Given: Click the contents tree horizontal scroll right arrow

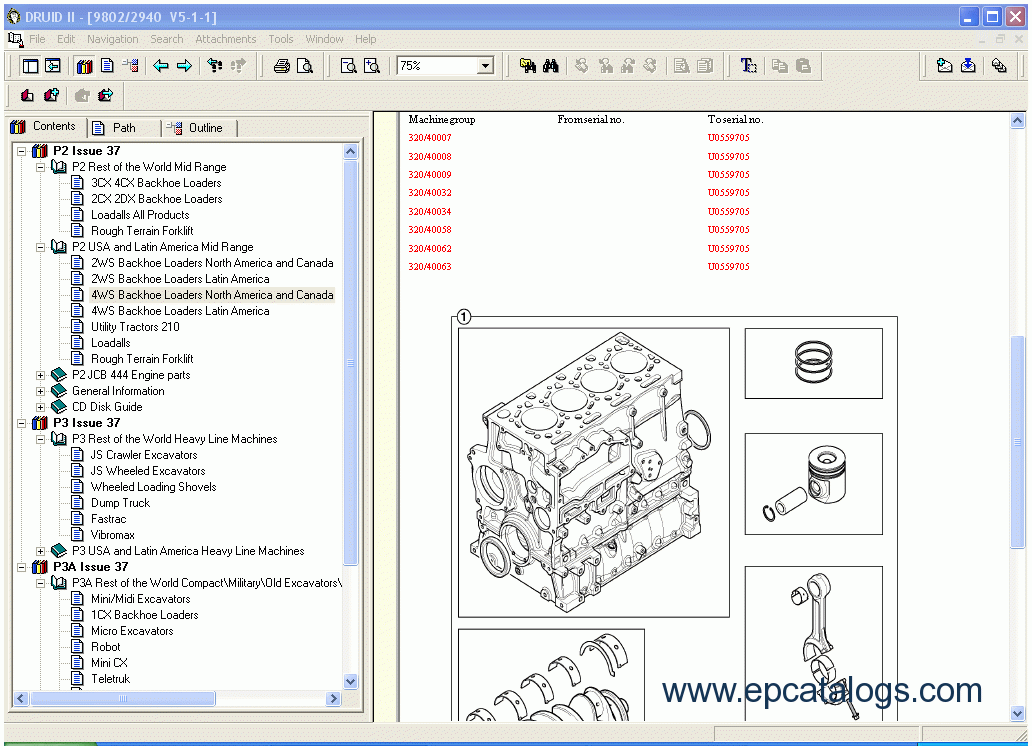Looking at the screenshot, I should [x=334, y=699].
